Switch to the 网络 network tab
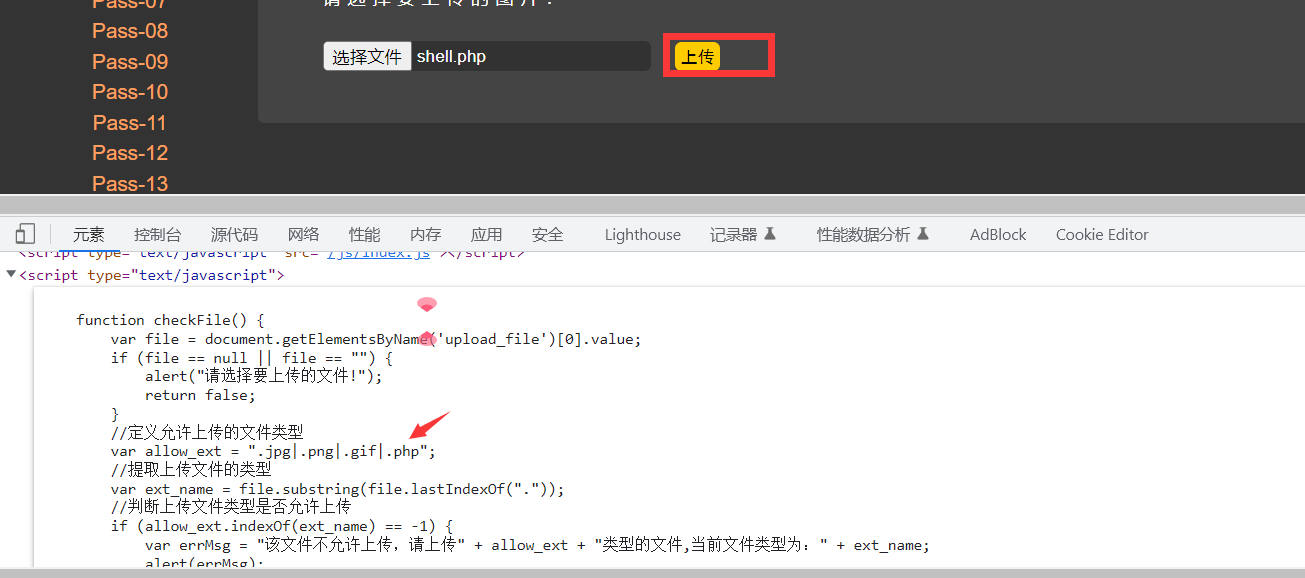The height and width of the screenshot is (578, 1305). click(303, 234)
